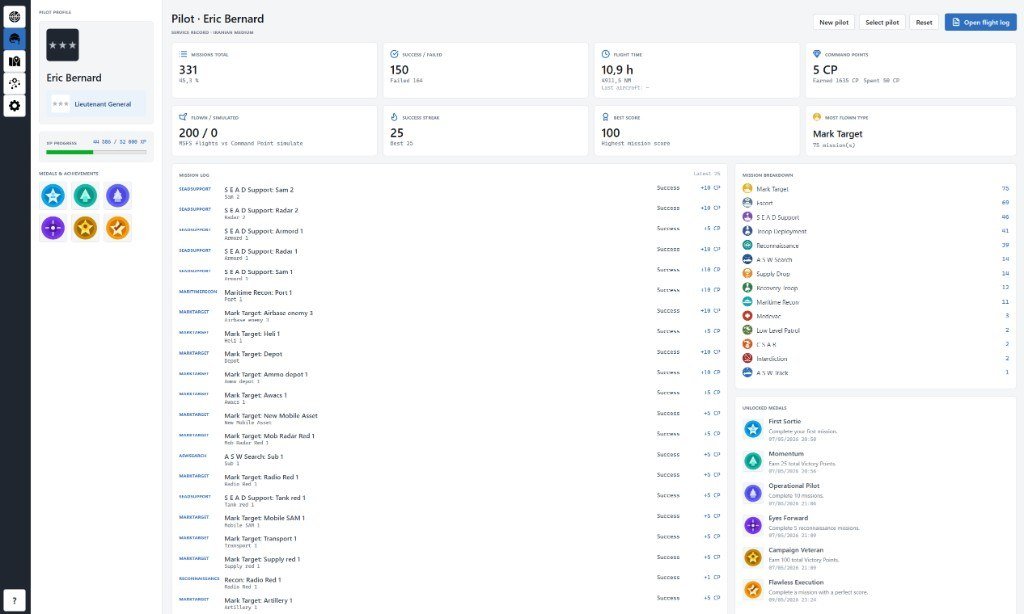Click the Medevac icon in Mission Breakdown
The width and height of the screenshot is (1024, 614).
point(747,315)
